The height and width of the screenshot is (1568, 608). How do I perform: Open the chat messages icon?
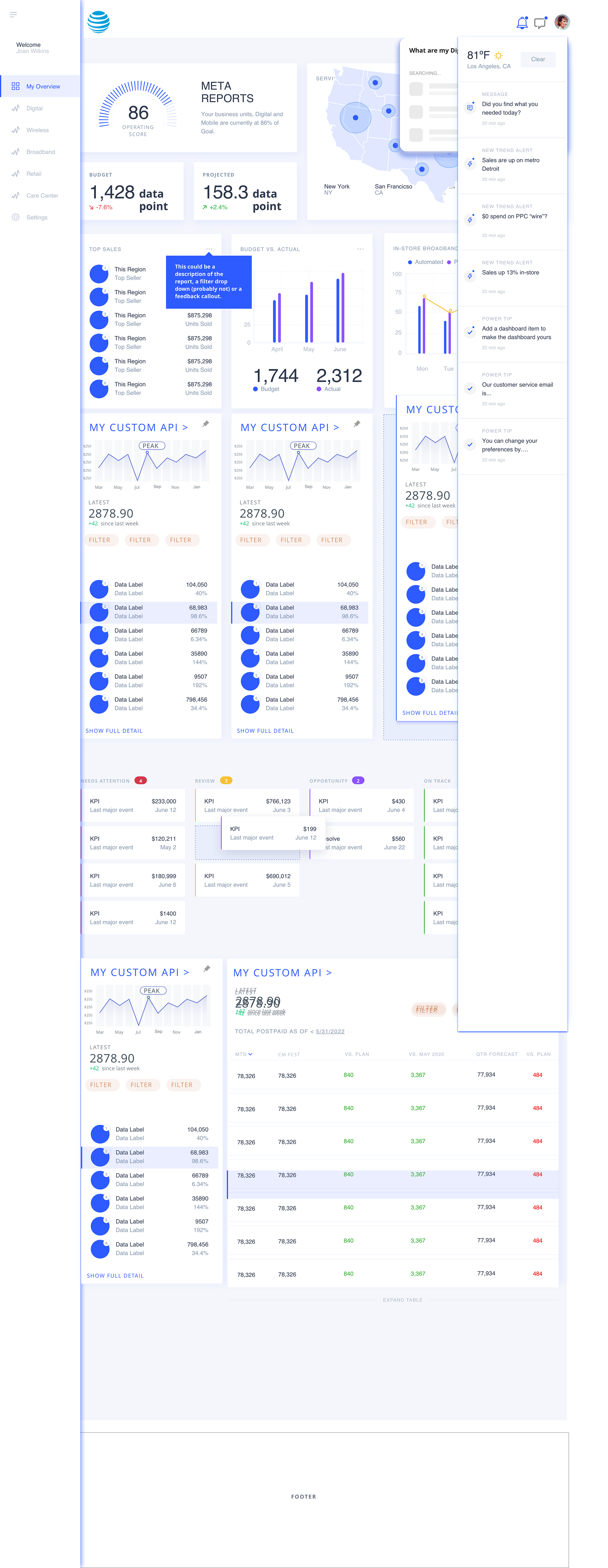coord(540,23)
